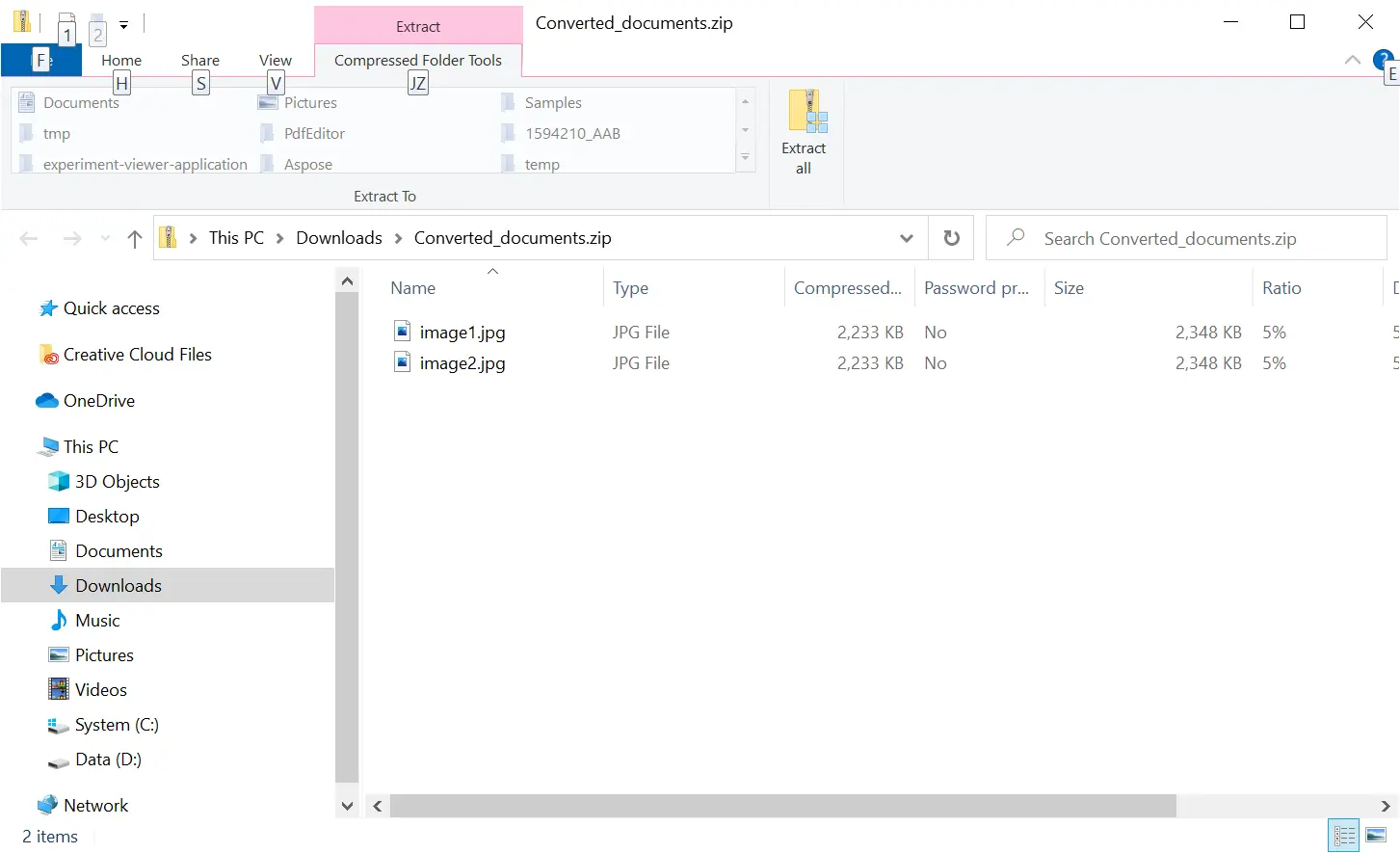Select OneDrive in the navigation pane

pyautogui.click(x=96, y=400)
